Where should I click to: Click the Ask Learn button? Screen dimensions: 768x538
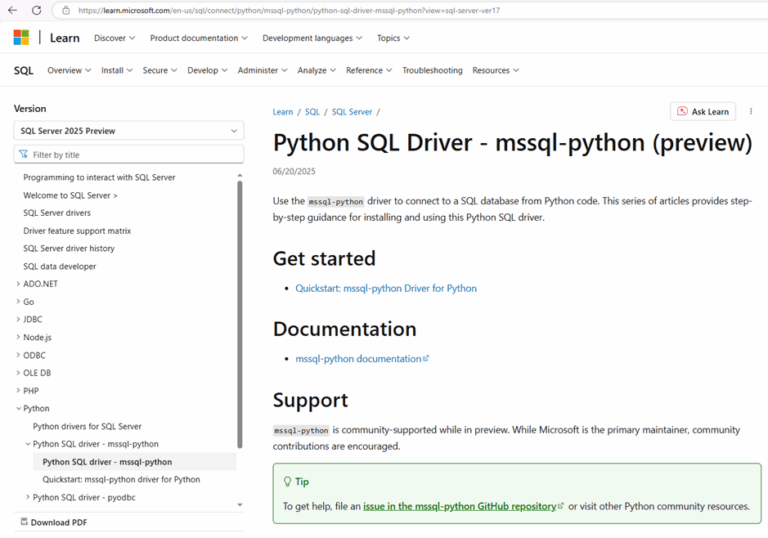click(703, 111)
